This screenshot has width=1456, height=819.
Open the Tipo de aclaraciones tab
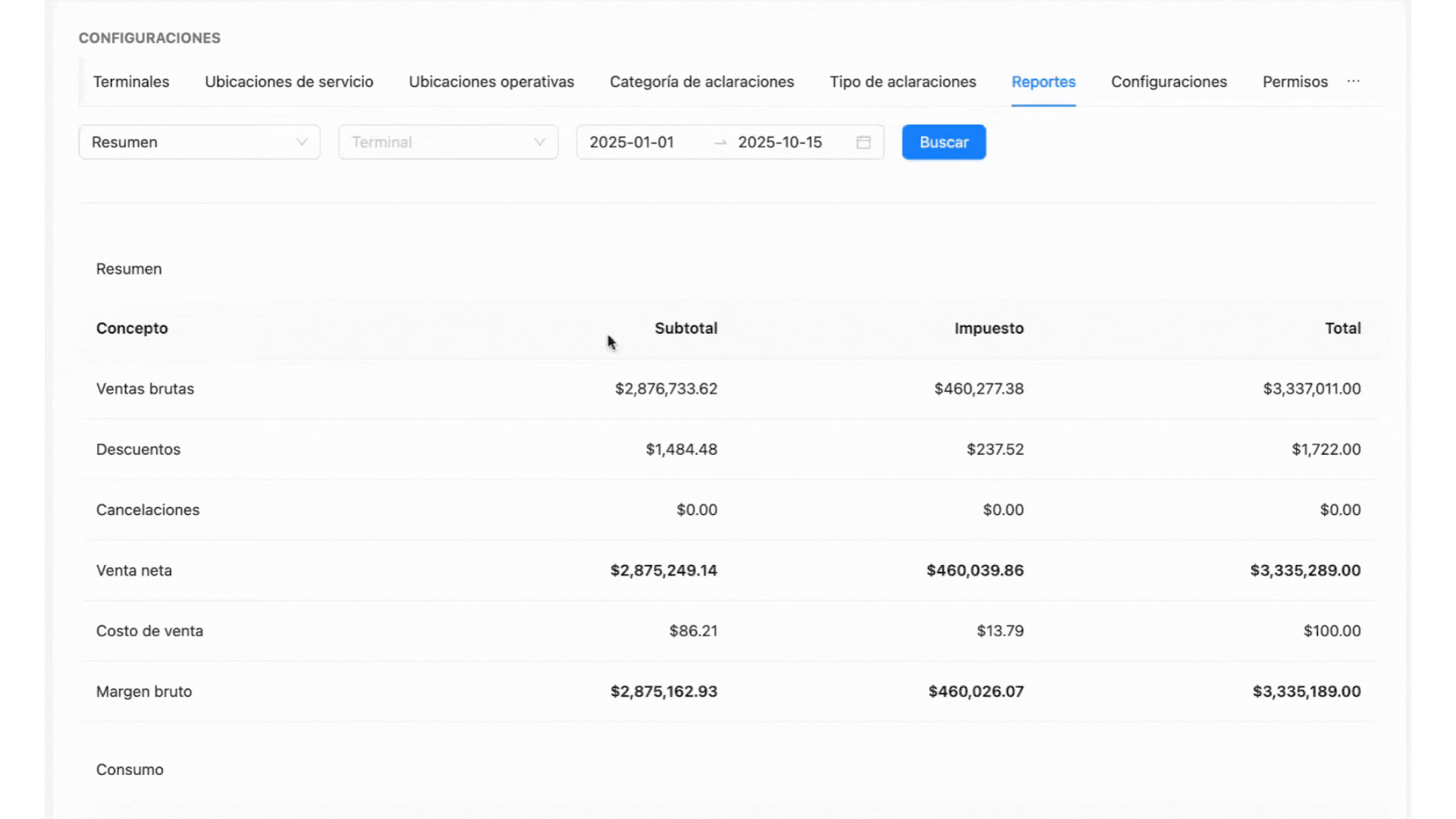click(902, 82)
